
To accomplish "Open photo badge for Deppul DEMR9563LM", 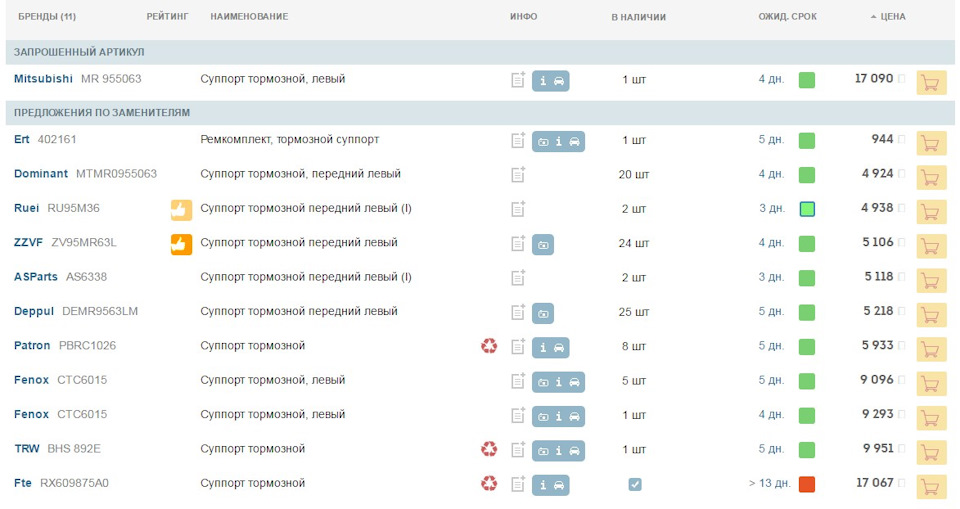I will (543, 313).
